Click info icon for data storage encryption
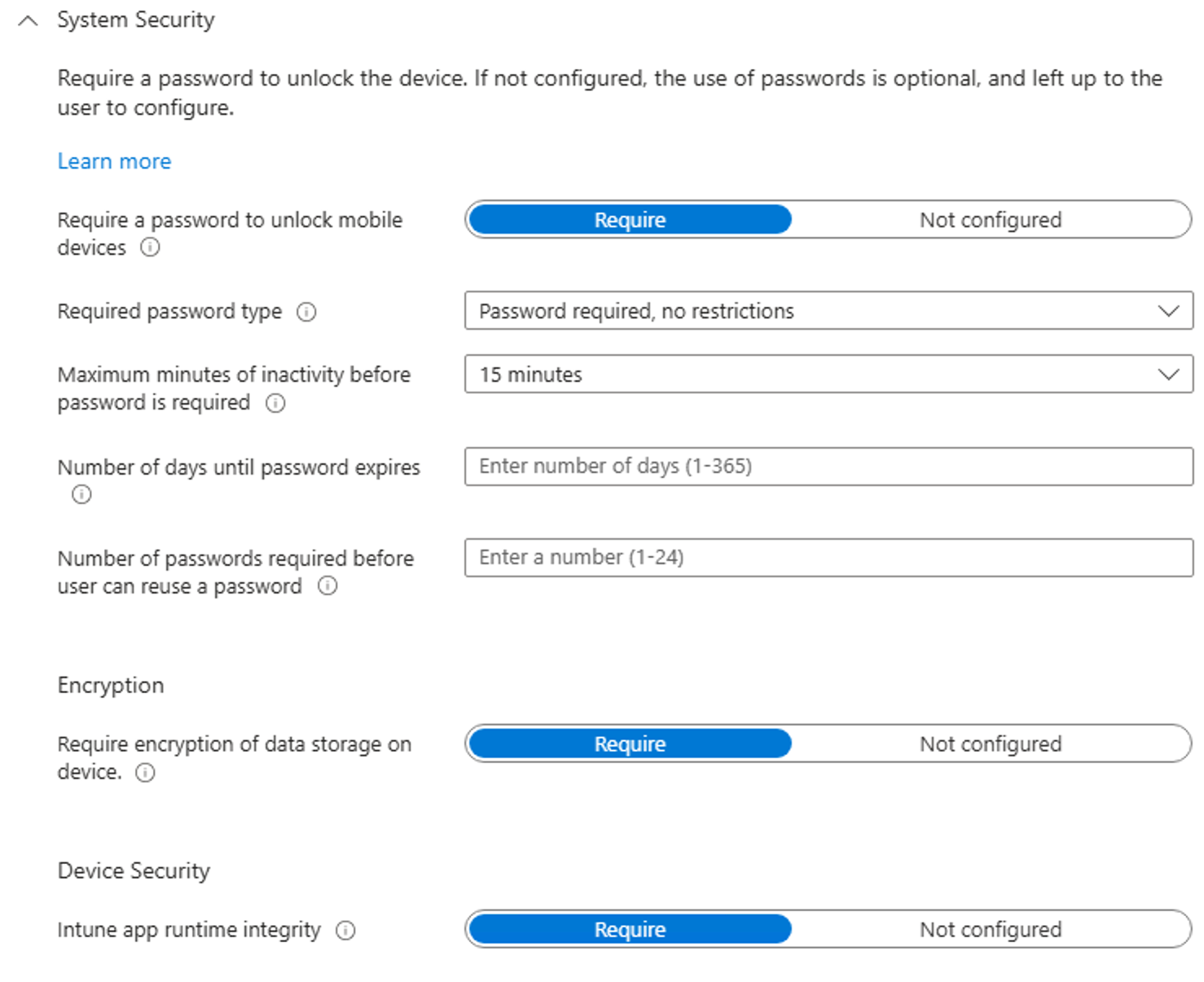This screenshot has width=1204, height=982. (x=145, y=773)
